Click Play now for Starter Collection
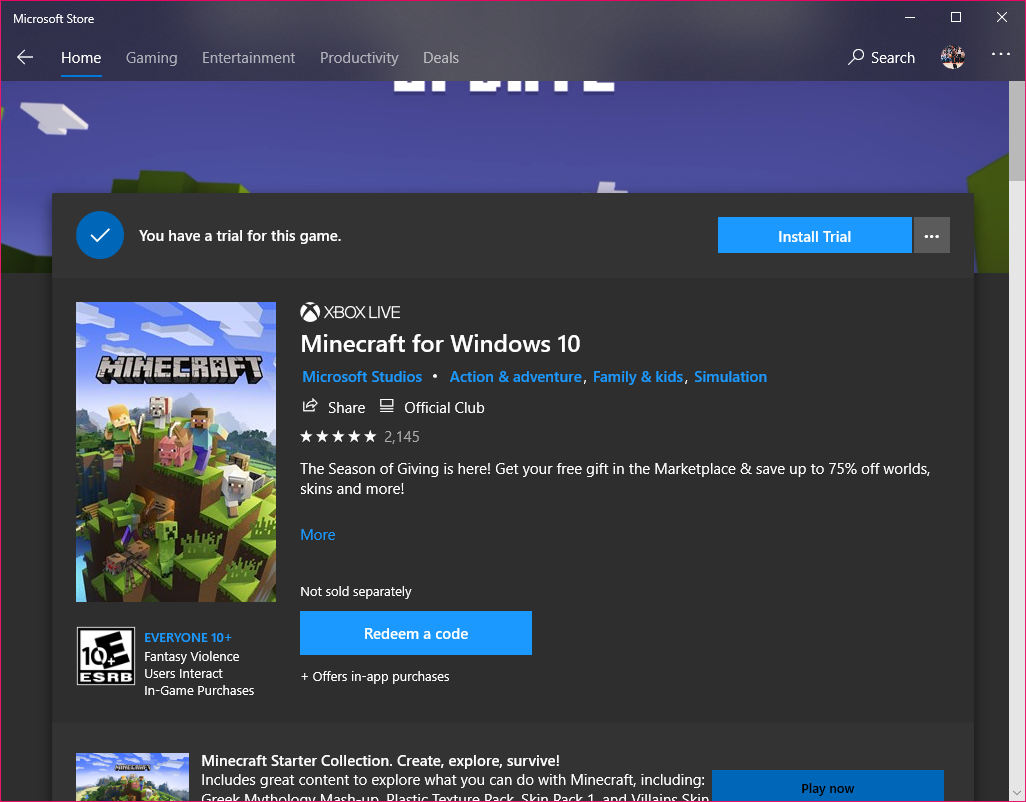 (x=827, y=786)
